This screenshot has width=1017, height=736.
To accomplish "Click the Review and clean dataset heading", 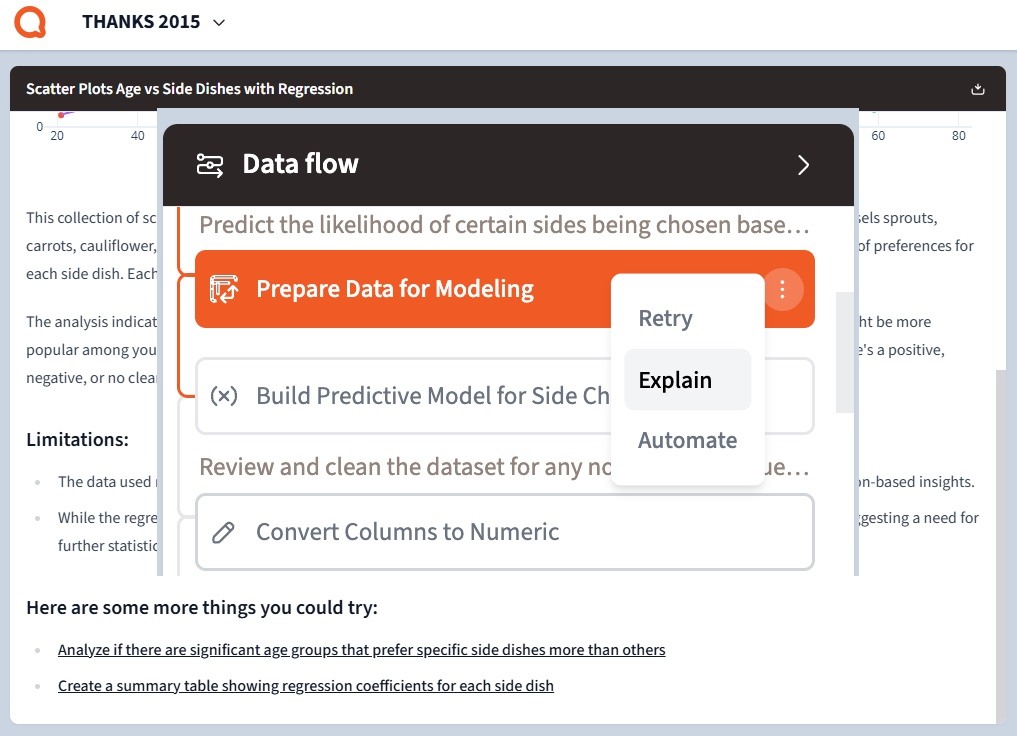I will 400,467.
